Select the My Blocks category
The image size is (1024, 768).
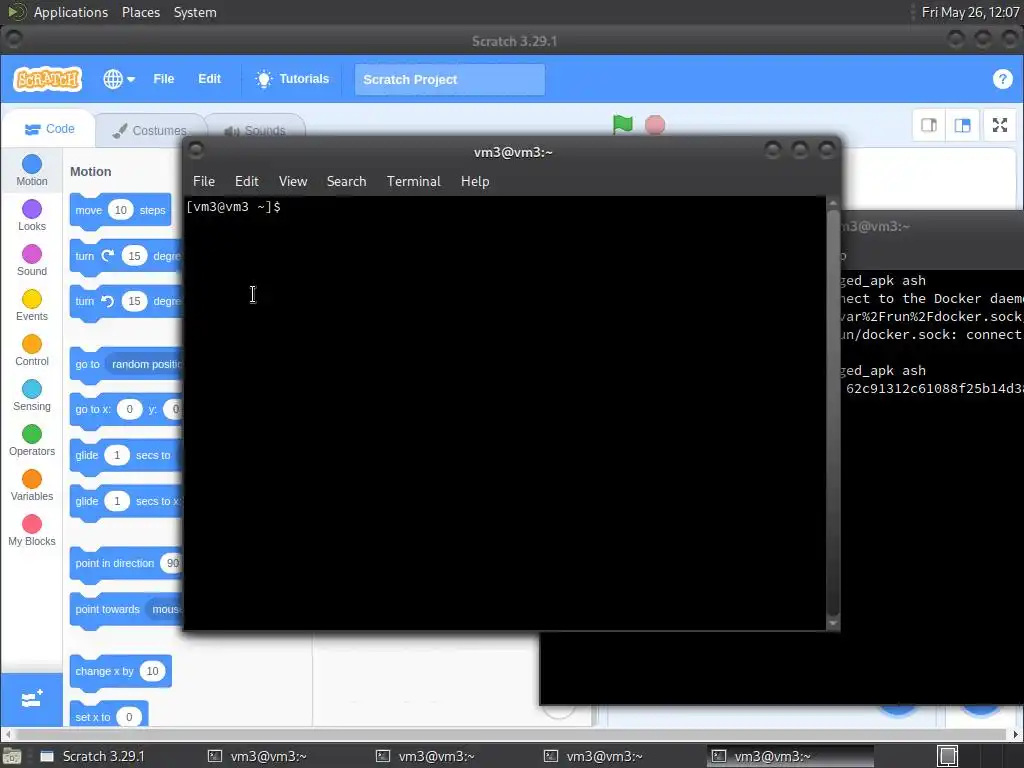[x=31, y=531]
